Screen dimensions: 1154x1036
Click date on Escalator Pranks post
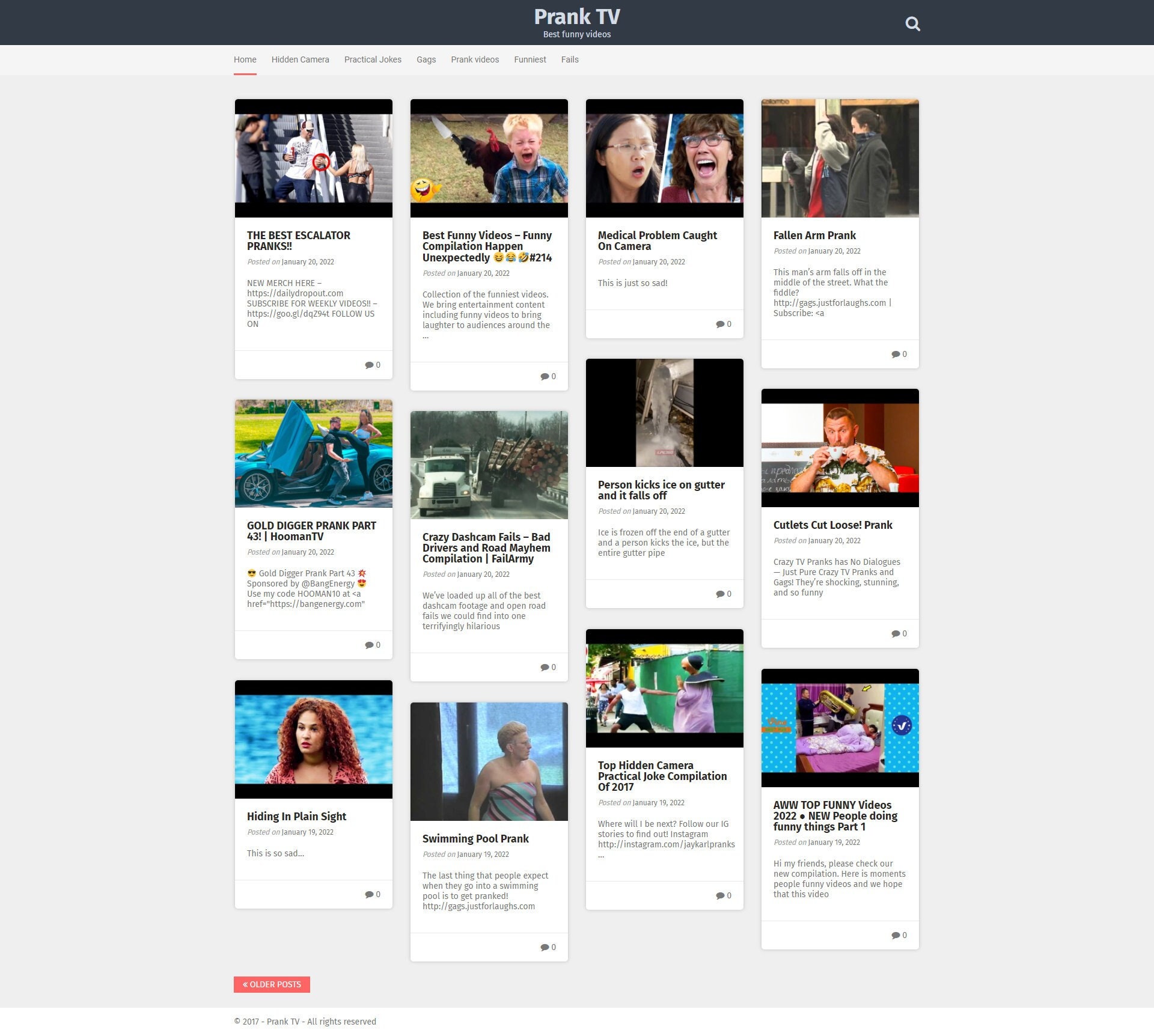coord(308,262)
